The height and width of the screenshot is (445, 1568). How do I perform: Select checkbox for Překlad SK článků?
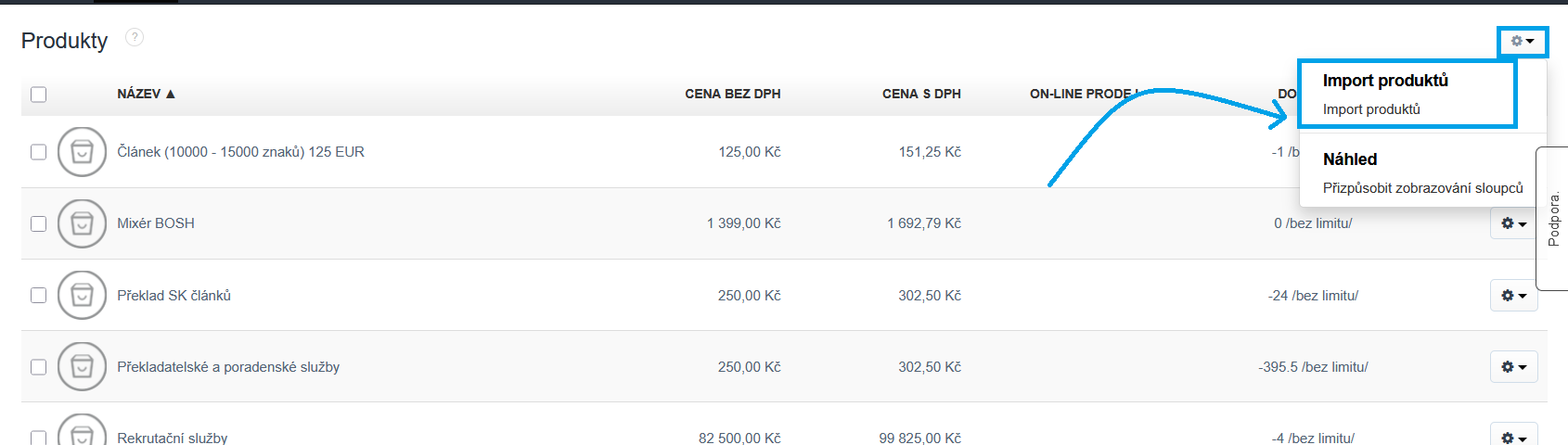[x=38, y=295]
